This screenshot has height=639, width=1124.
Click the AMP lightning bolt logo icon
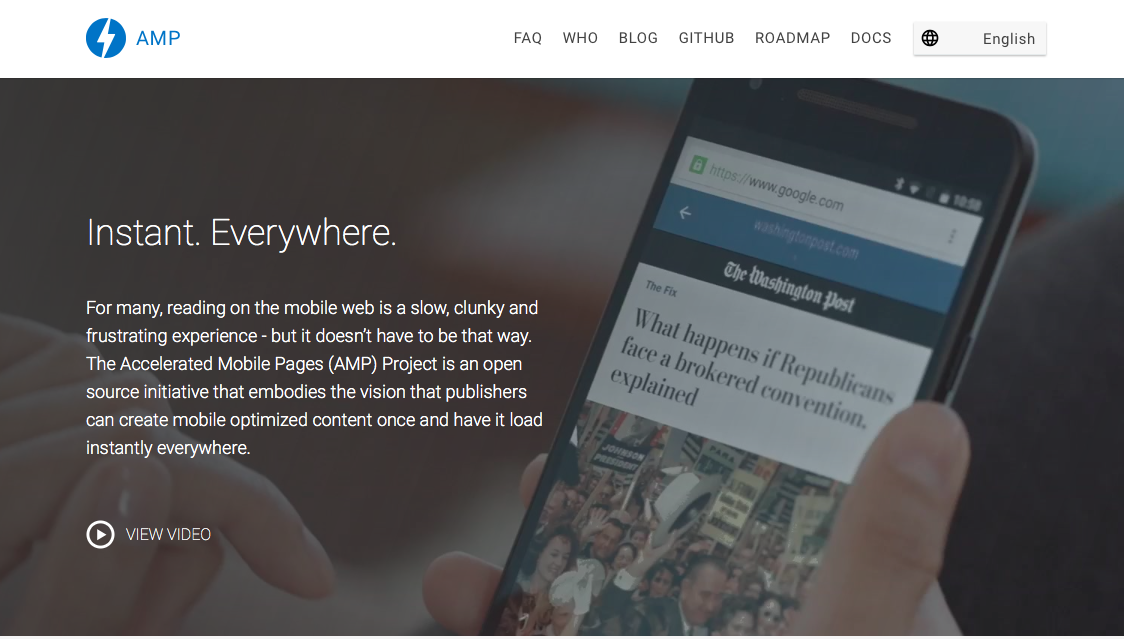106,38
